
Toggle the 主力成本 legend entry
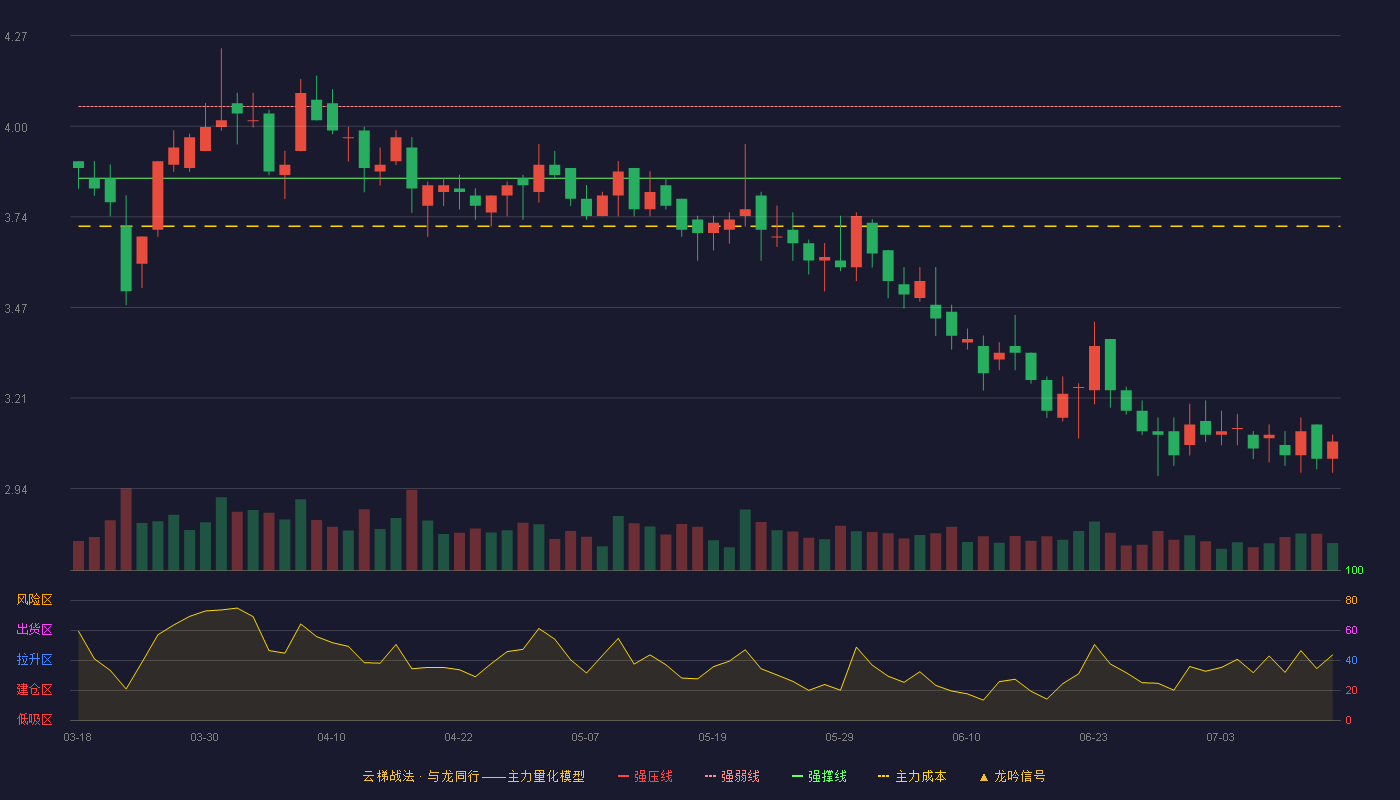(x=912, y=776)
